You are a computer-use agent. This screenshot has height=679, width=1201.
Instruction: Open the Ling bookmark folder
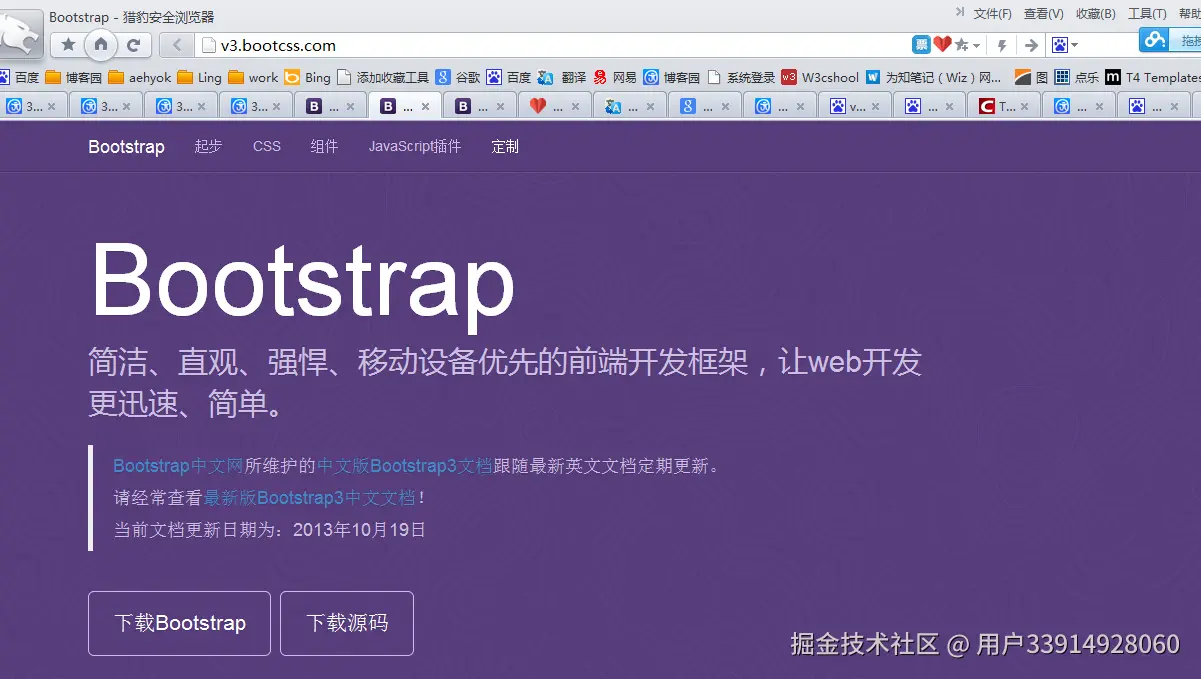(x=199, y=77)
